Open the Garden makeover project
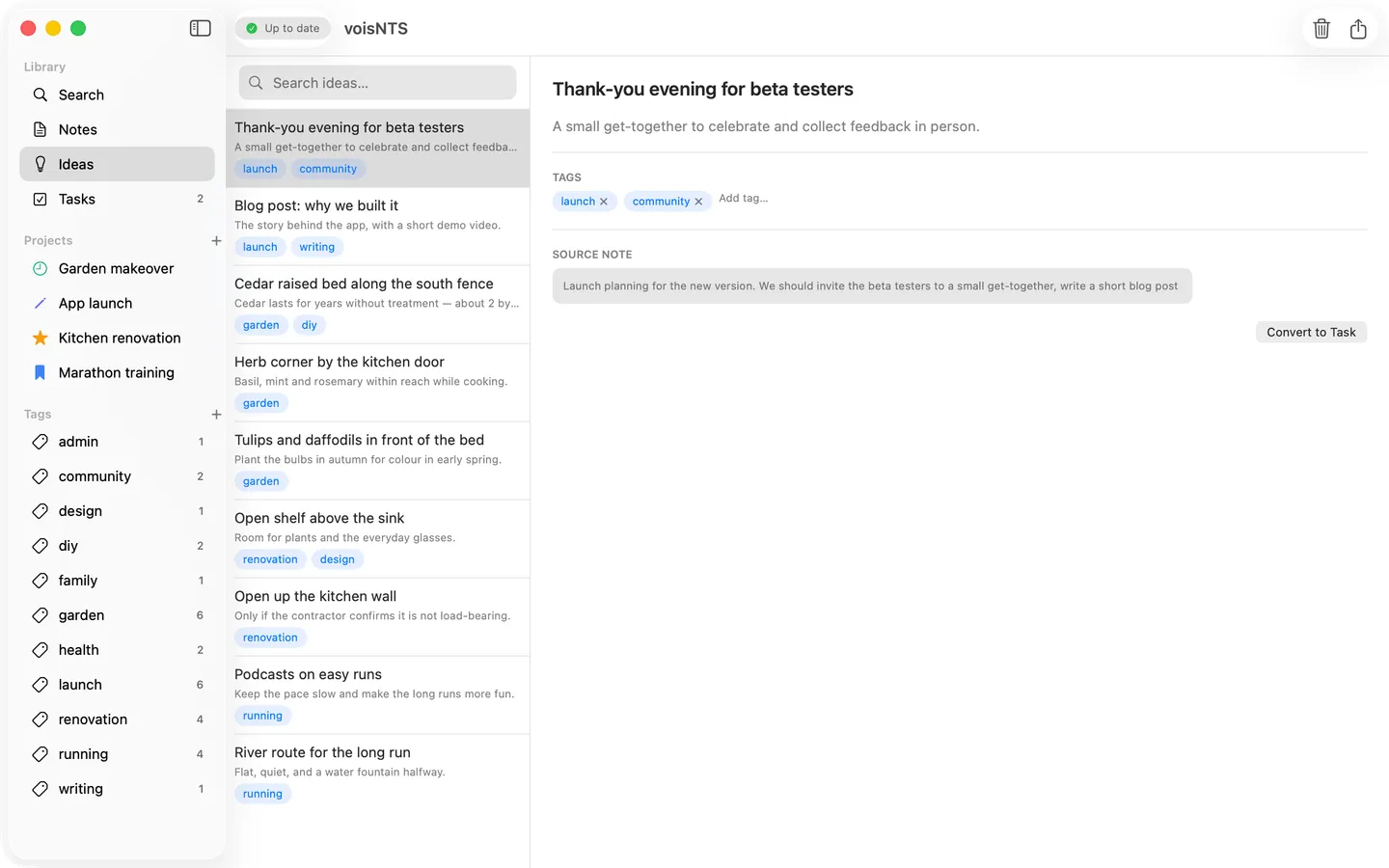 click(x=117, y=268)
